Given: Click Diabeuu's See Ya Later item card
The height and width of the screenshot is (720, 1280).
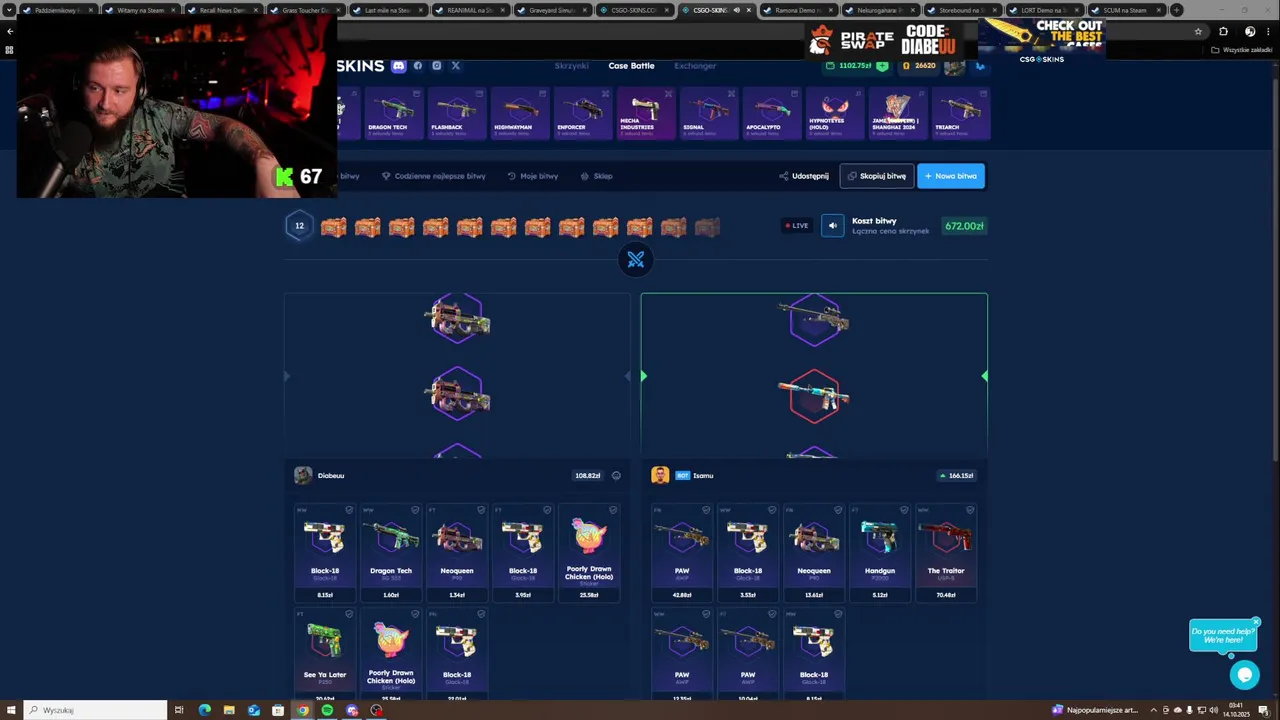Looking at the screenshot, I should (x=325, y=655).
